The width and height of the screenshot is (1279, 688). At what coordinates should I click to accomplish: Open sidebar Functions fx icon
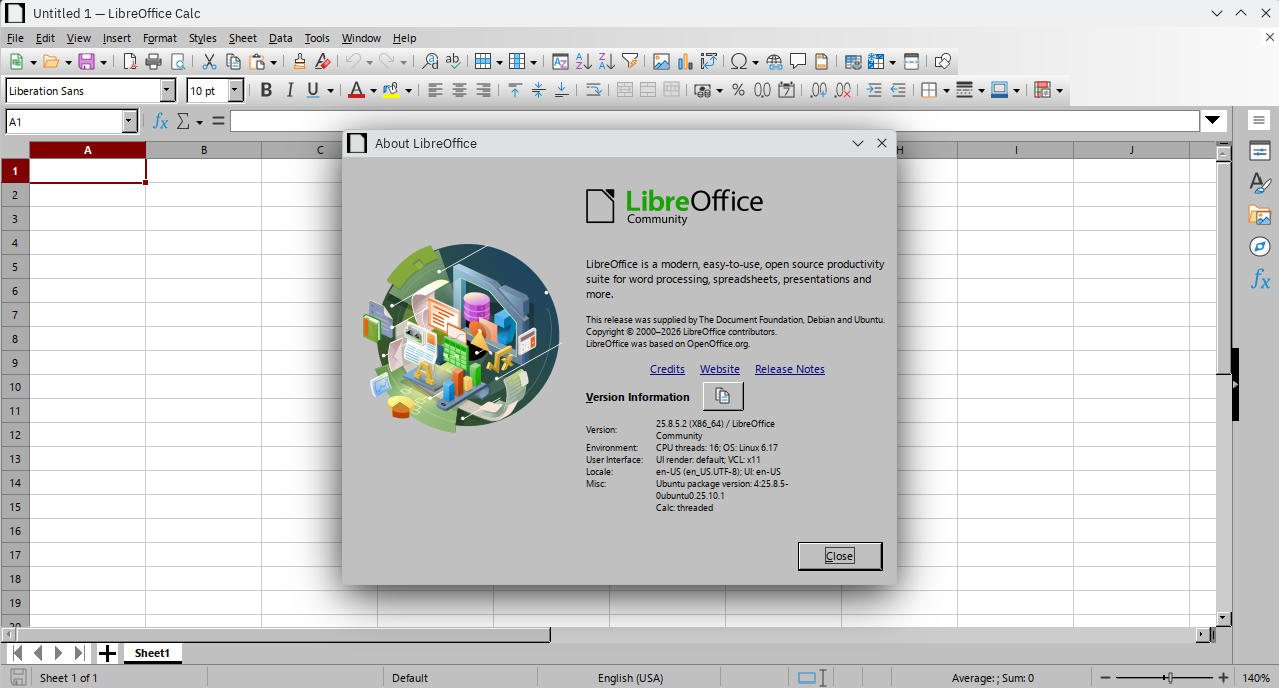coord(1260,279)
